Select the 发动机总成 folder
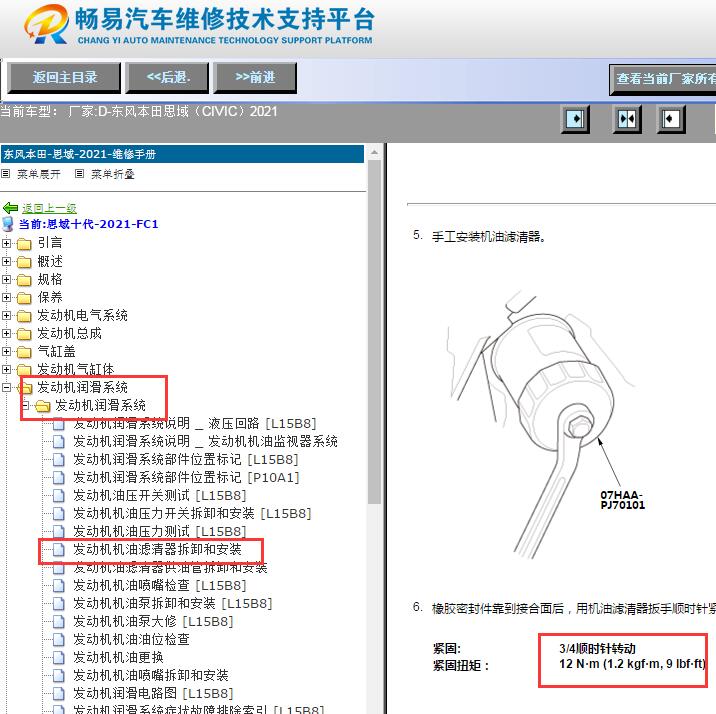 coord(69,333)
